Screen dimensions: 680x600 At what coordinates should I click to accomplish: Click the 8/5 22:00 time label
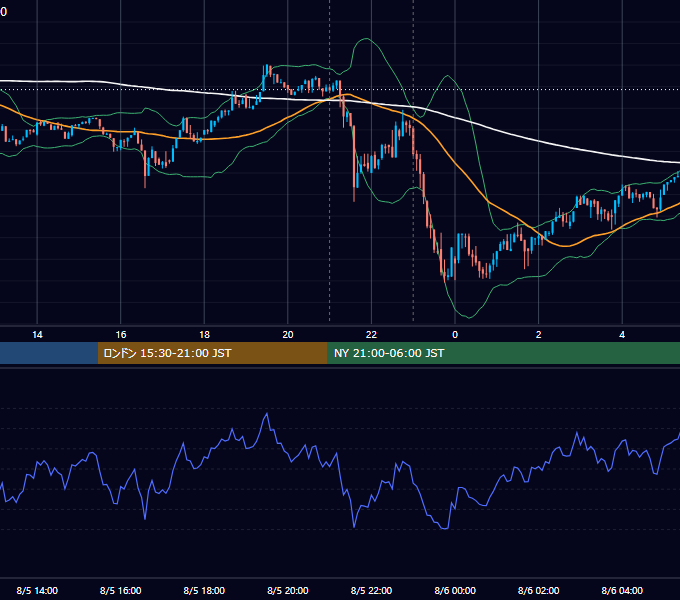pyautogui.click(x=371, y=590)
